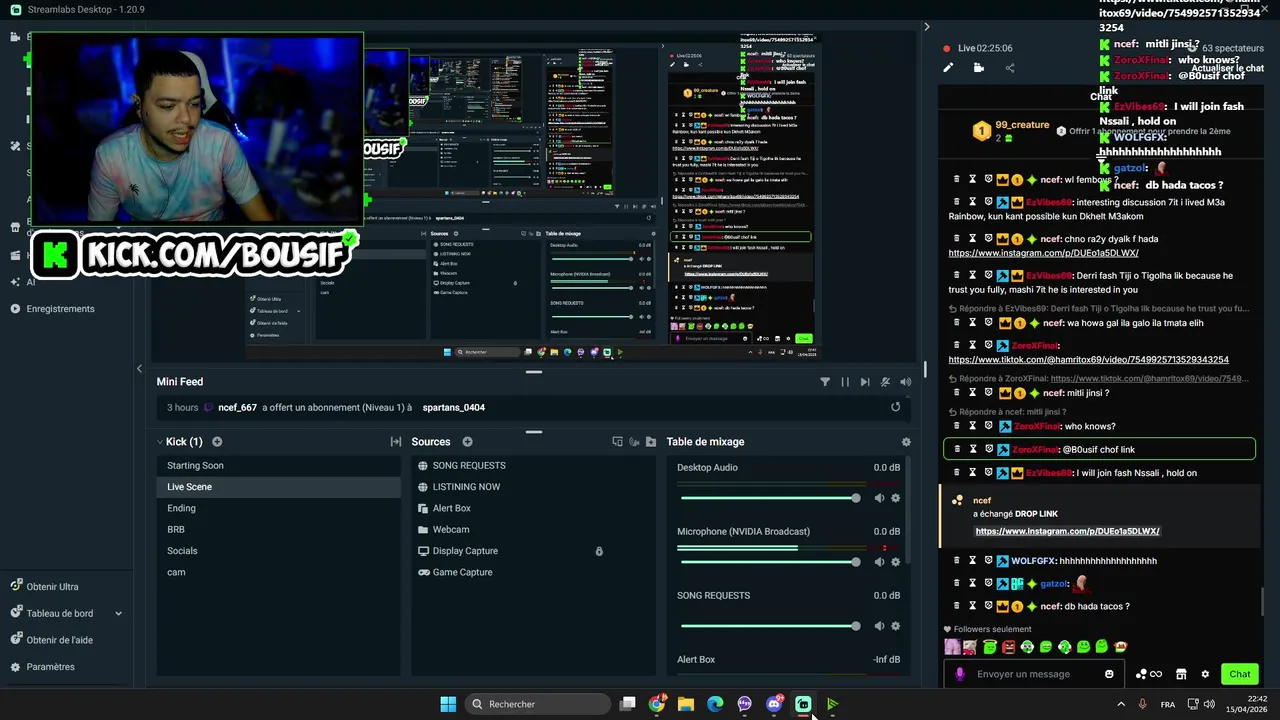Click the taskbar Rechercher search box

539,704
